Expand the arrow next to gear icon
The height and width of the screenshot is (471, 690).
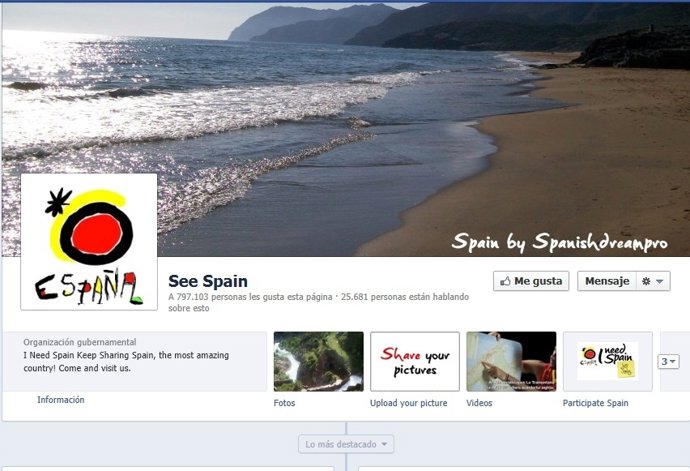[x=660, y=281]
